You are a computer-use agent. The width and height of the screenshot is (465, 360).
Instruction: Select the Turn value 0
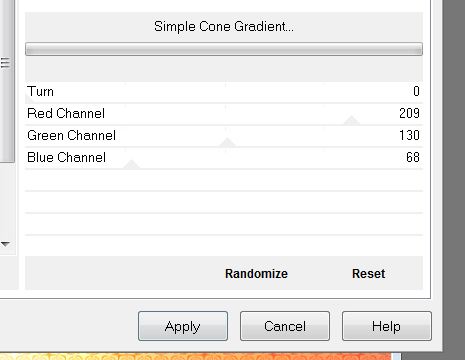tap(416, 91)
